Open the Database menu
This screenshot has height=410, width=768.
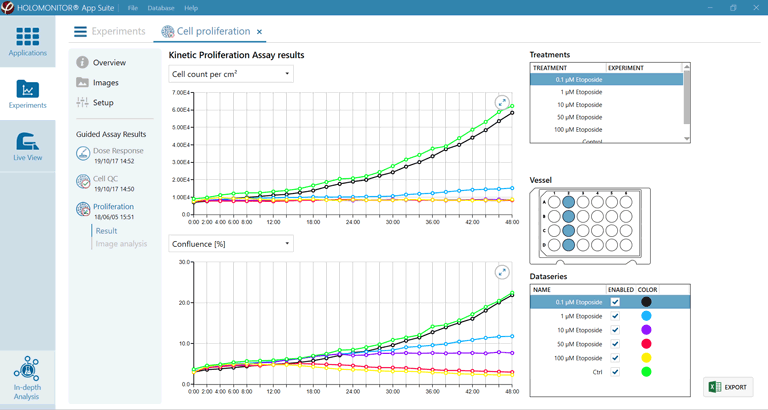[160, 8]
